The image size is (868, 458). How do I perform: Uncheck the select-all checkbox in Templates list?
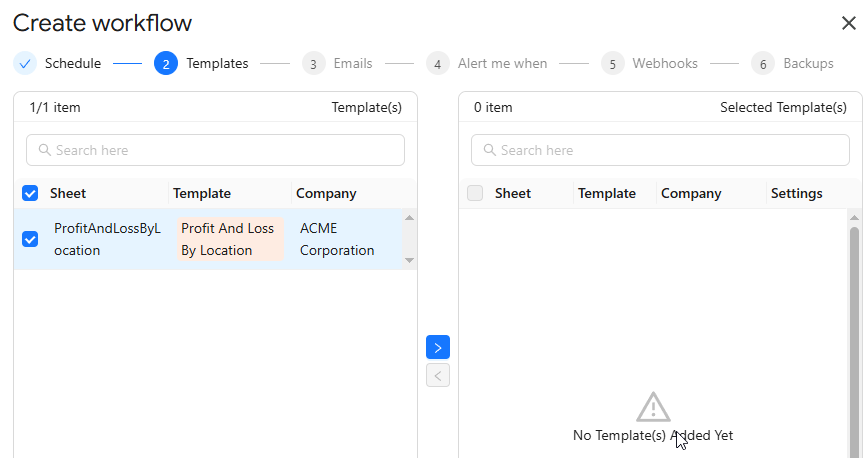tap(30, 193)
